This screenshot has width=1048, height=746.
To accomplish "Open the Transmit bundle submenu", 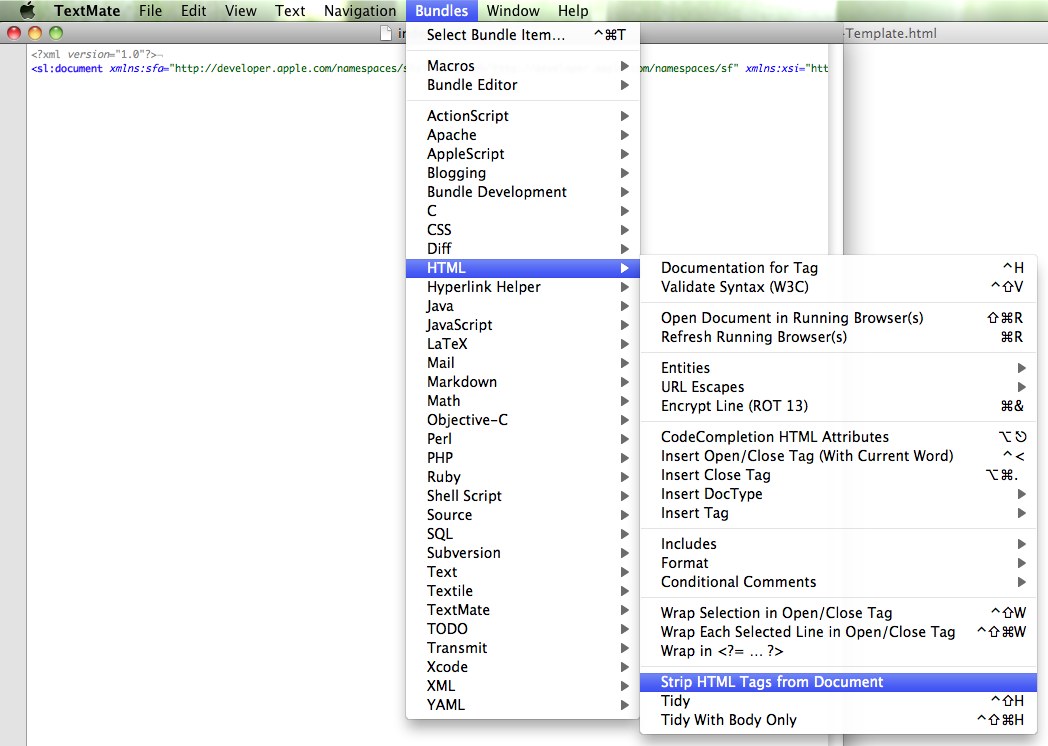I will coord(523,648).
